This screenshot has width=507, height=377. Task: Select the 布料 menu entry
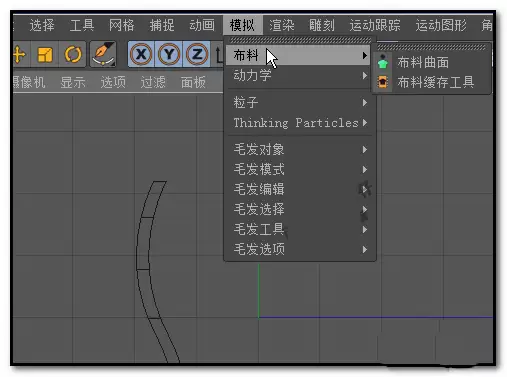point(299,55)
